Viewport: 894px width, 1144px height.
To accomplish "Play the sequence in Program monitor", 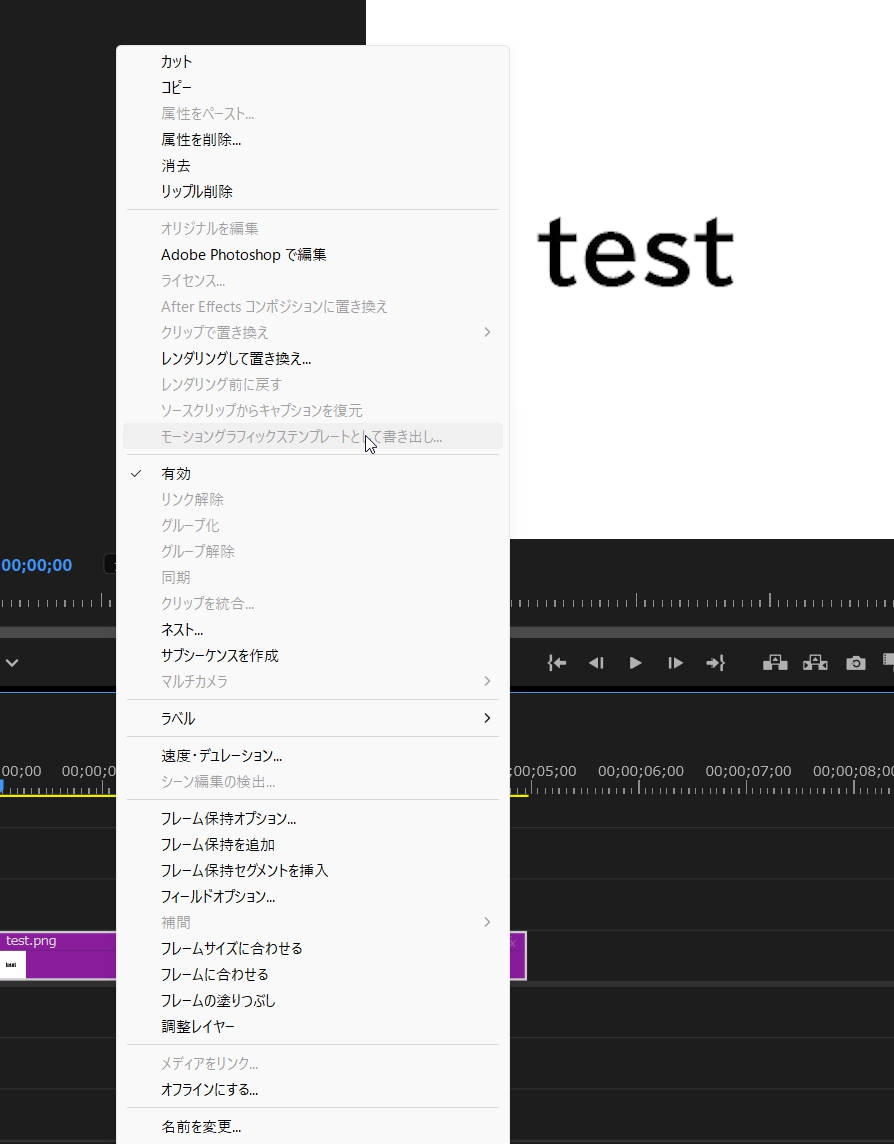I will click(x=635, y=662).
